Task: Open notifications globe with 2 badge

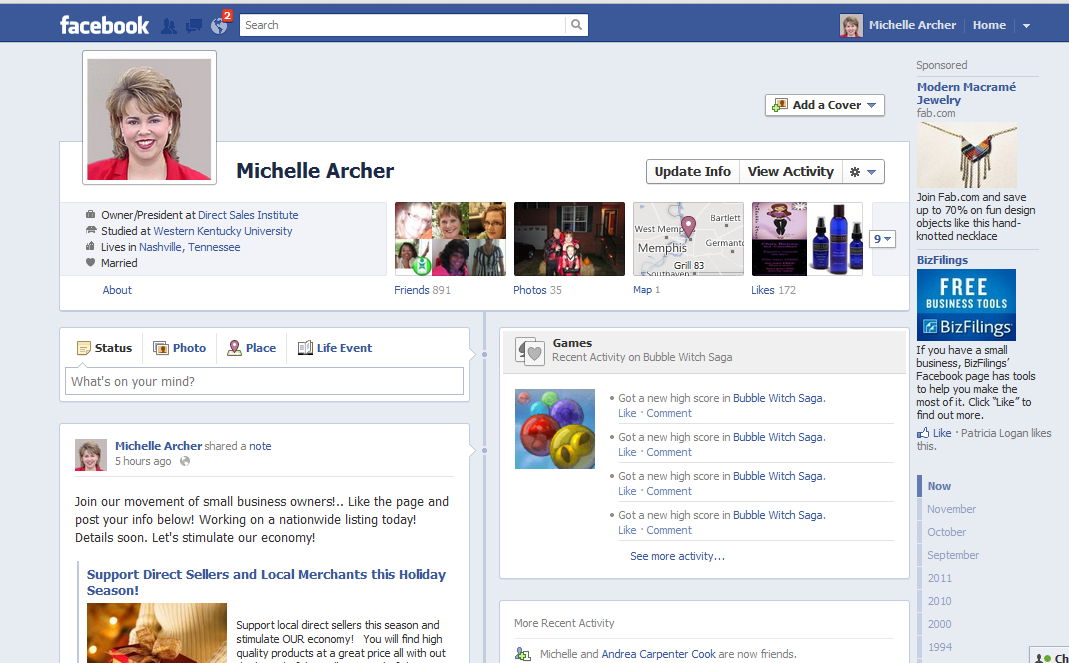Action: [219, 26]
